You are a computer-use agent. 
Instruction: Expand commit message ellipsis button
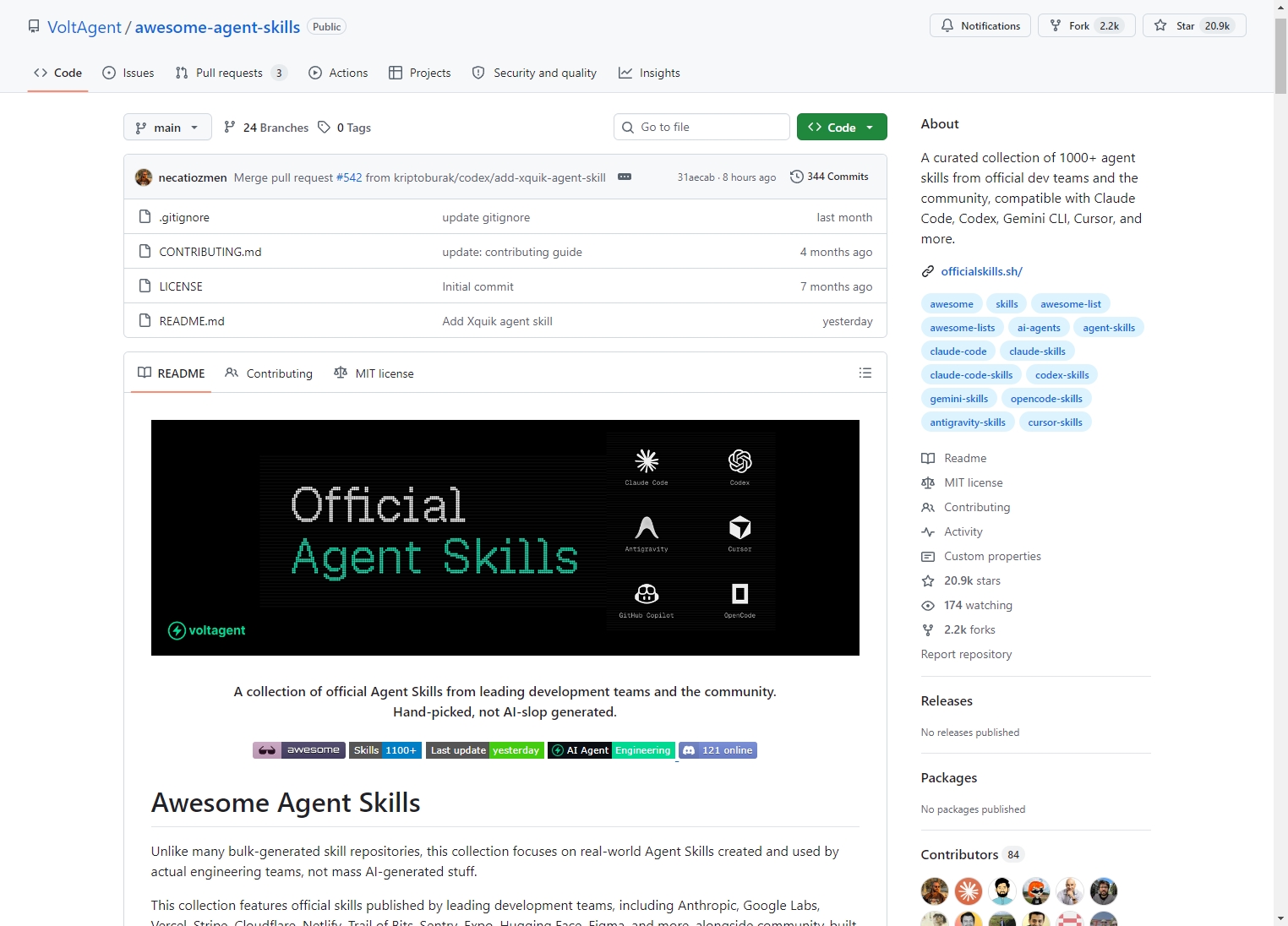(625, 177)
